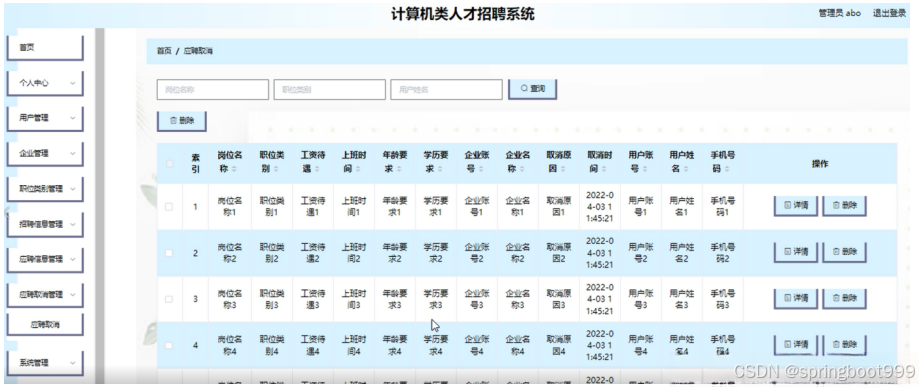Expand the 职位类别管理 sidebar menu

pyautogui.click(x=45, y=189)
